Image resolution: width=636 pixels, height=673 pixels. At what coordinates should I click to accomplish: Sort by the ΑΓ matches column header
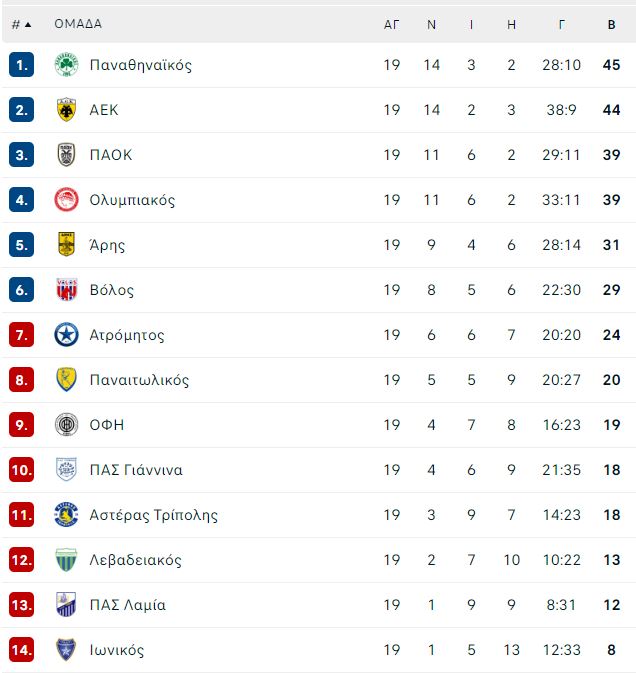391,25
